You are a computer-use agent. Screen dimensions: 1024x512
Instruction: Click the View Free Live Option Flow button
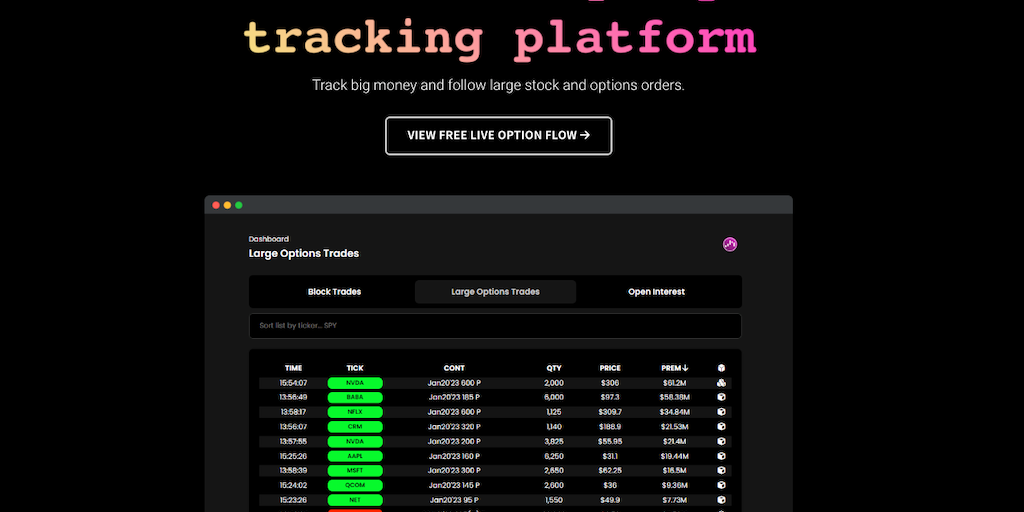point(498,135)
